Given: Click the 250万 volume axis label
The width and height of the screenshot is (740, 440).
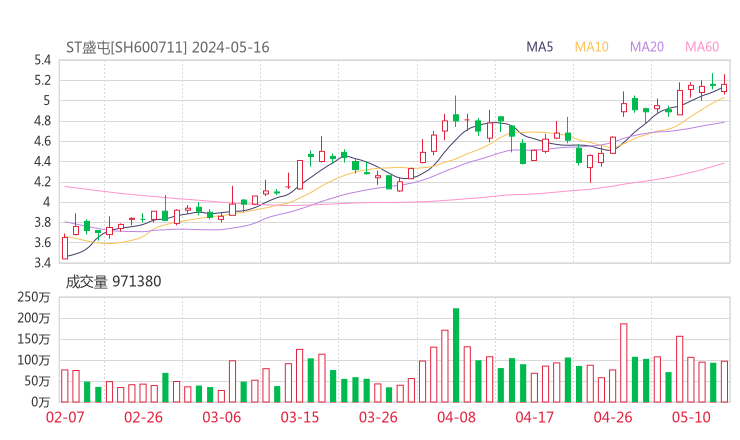Looking at the screenshot, I should (34, 297).
